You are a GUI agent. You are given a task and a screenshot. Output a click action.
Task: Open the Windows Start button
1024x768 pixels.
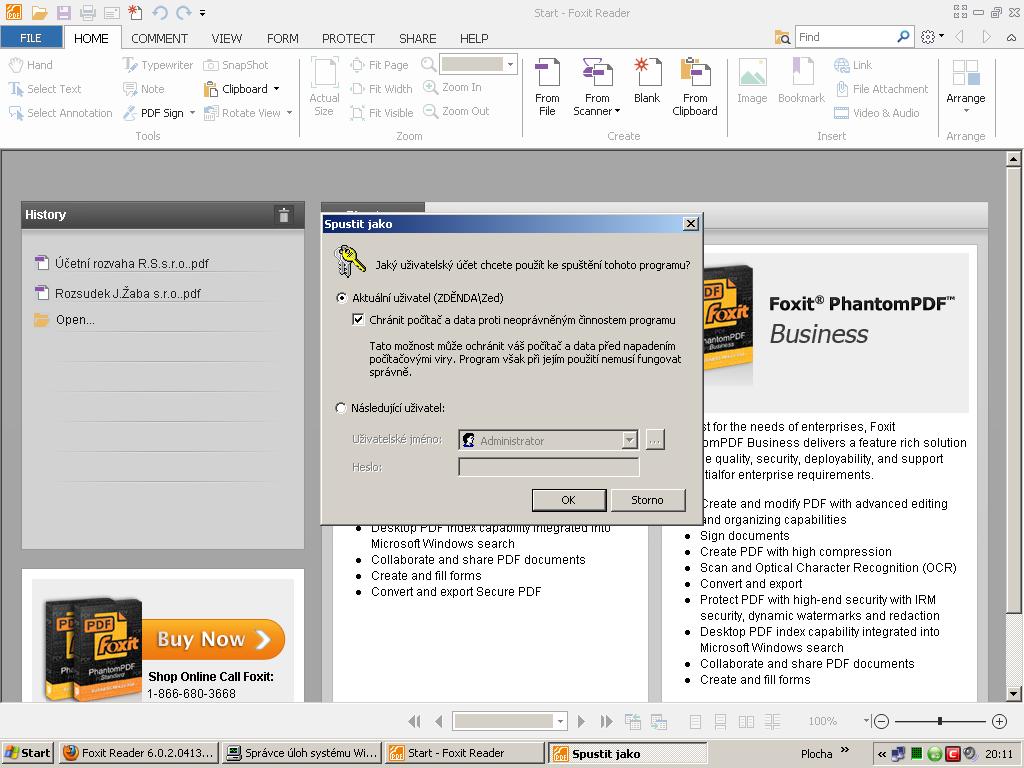point(27,753)
